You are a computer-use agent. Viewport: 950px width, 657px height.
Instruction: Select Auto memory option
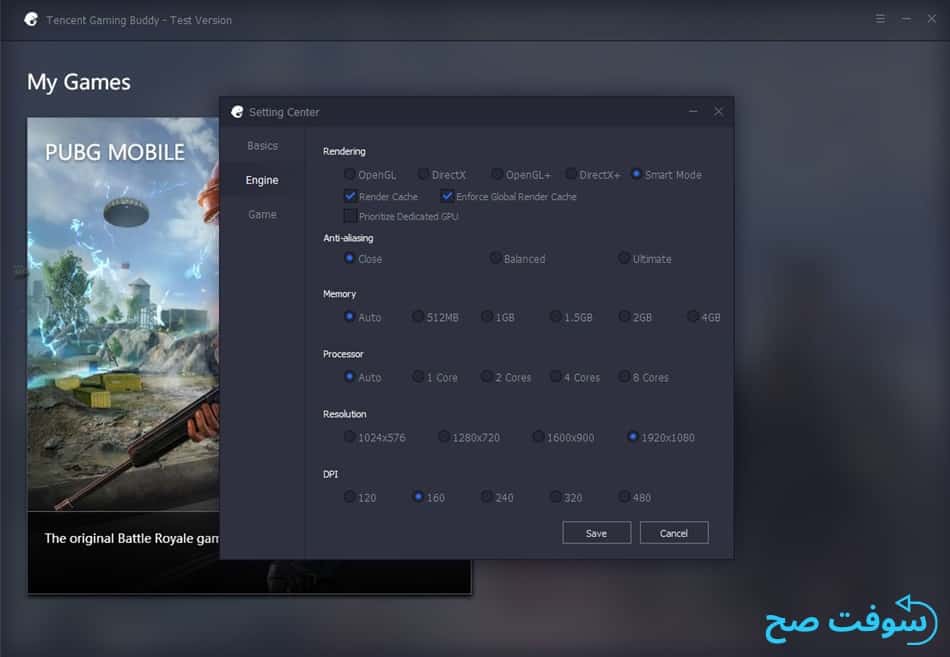click(350, 316)
